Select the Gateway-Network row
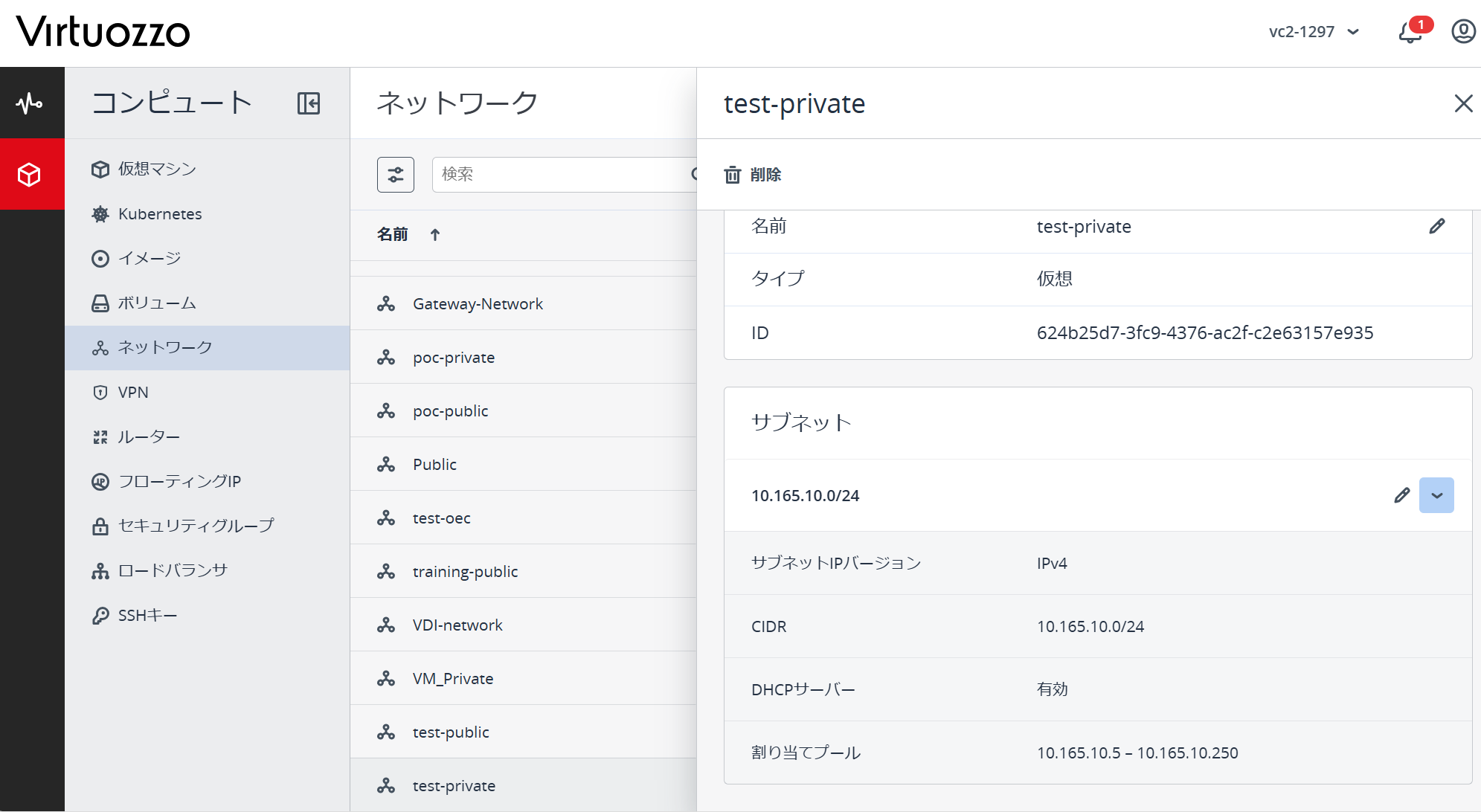The image size is (1481, 812). 478,304
